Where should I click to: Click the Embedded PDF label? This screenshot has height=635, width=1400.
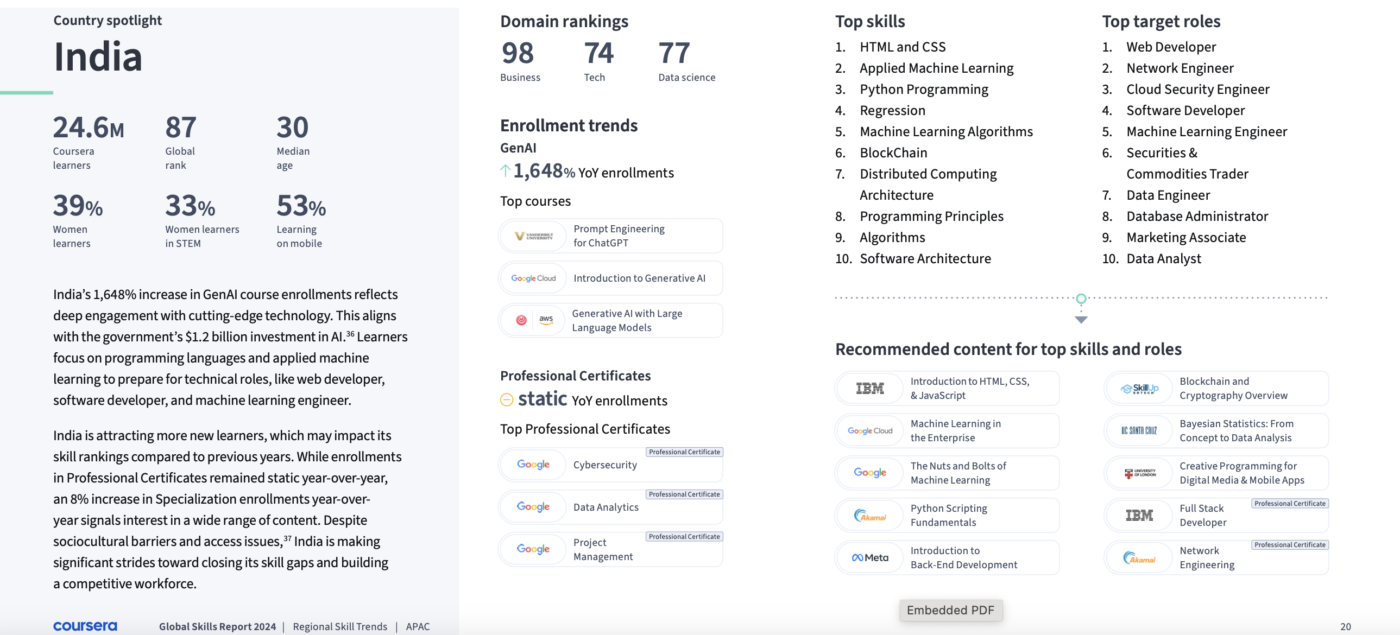pos(950,610)
